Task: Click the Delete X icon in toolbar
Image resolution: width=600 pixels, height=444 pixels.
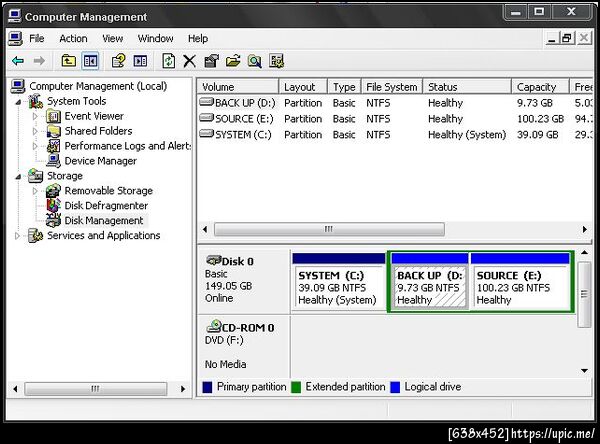Action: pyautogui.click(x=189, y=61)
